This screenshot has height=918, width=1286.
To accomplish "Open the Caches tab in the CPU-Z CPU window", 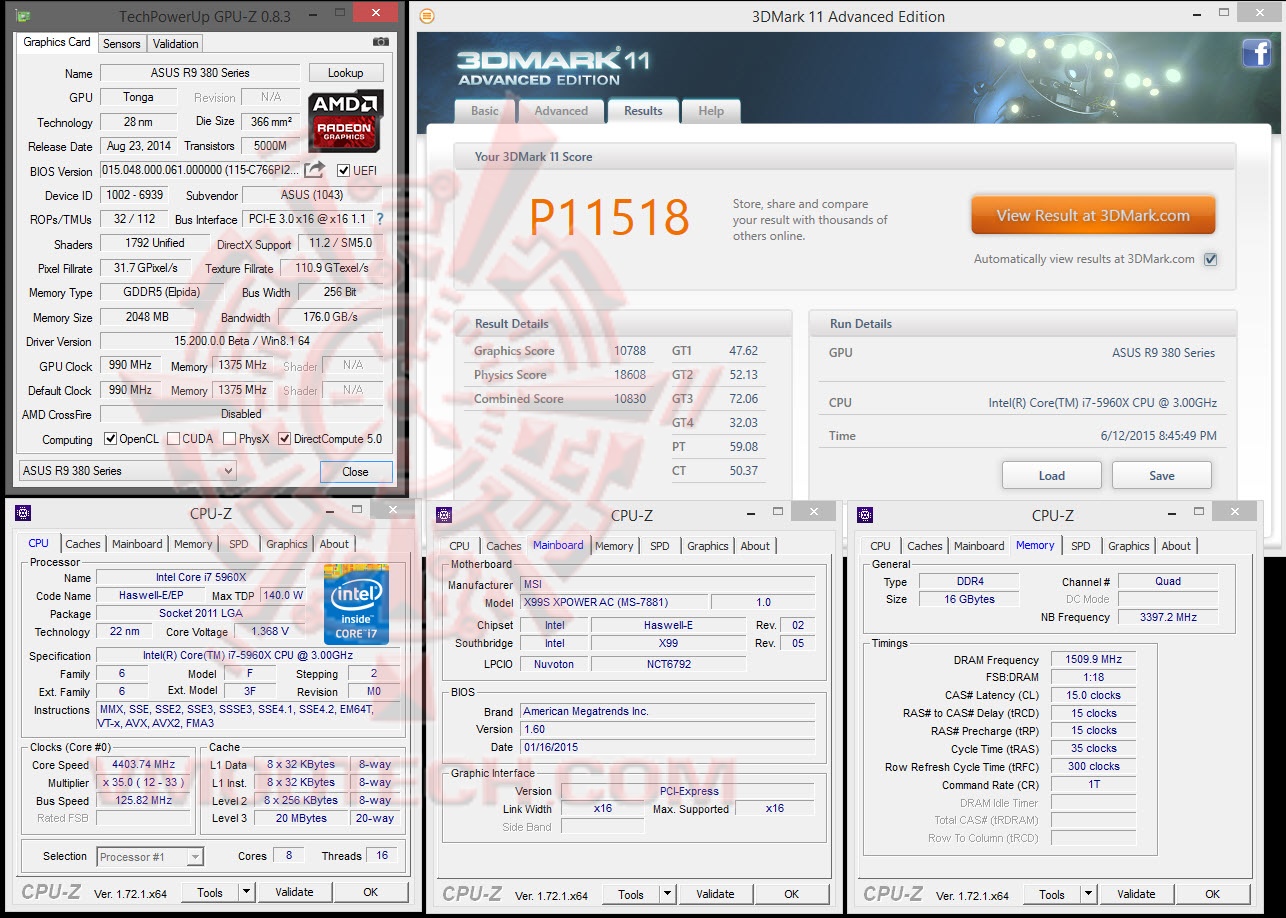I will [83, 544].
